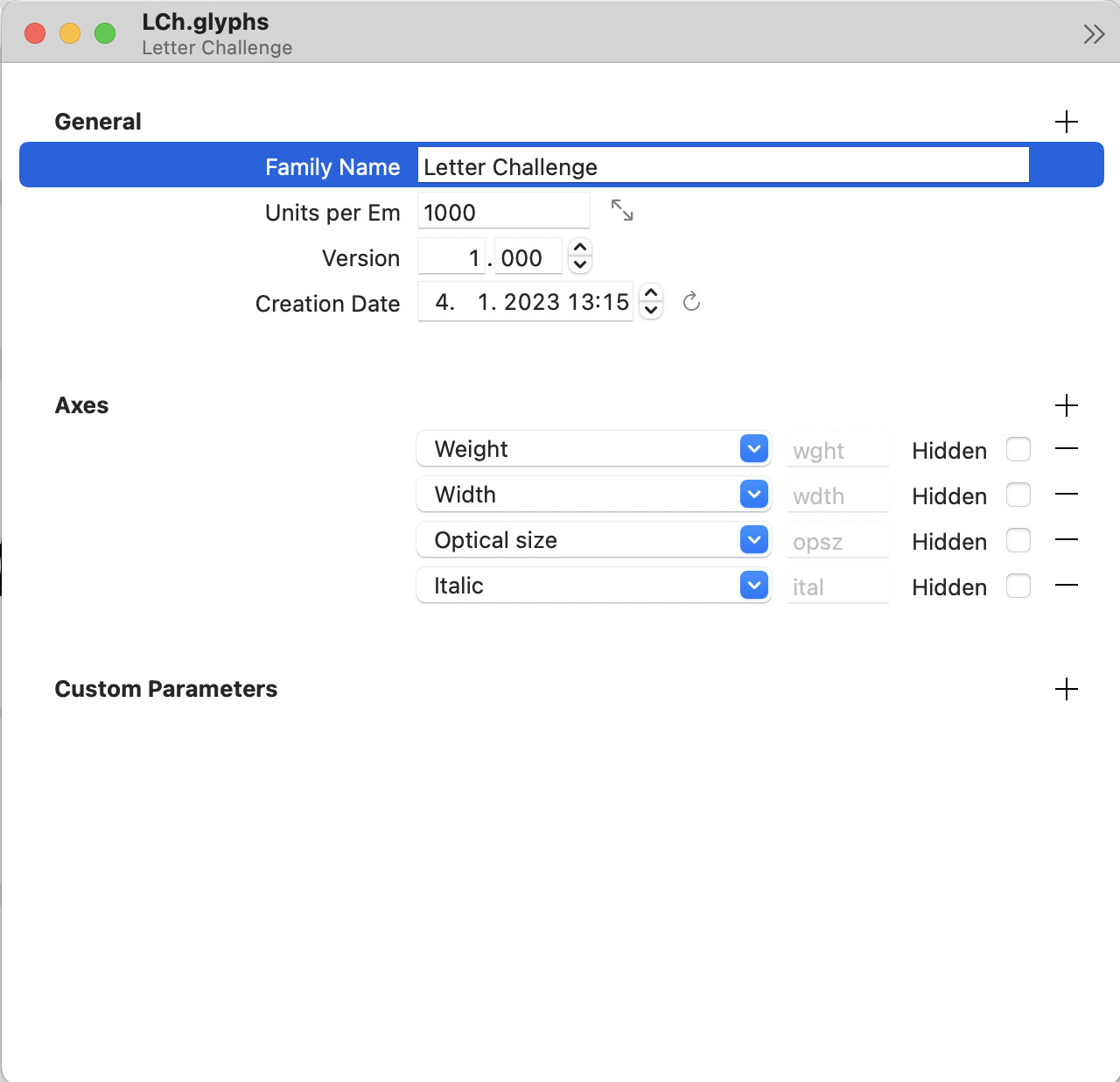Screen dimensions: 1120x1082
Task: Add a new axis with Axes plus icon
Action: coord(1066,405)
